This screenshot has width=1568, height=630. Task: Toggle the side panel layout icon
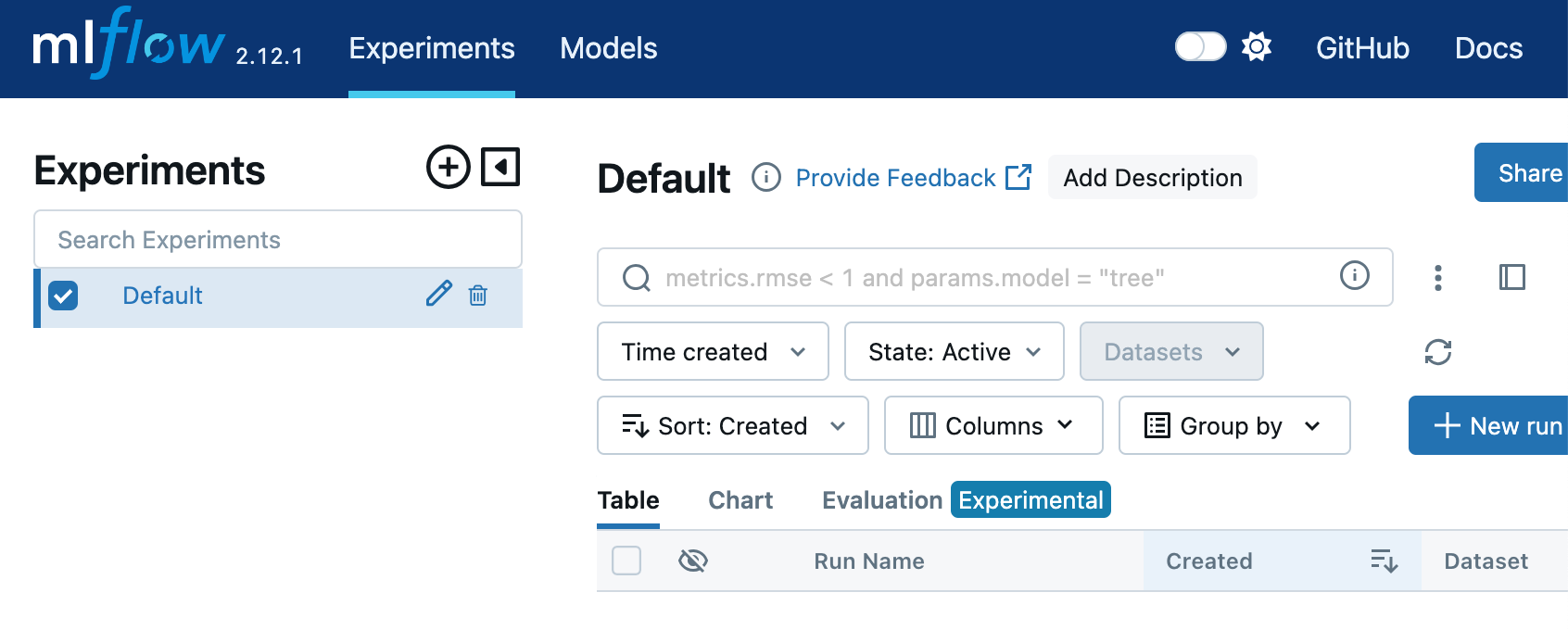coord(1511,277)
